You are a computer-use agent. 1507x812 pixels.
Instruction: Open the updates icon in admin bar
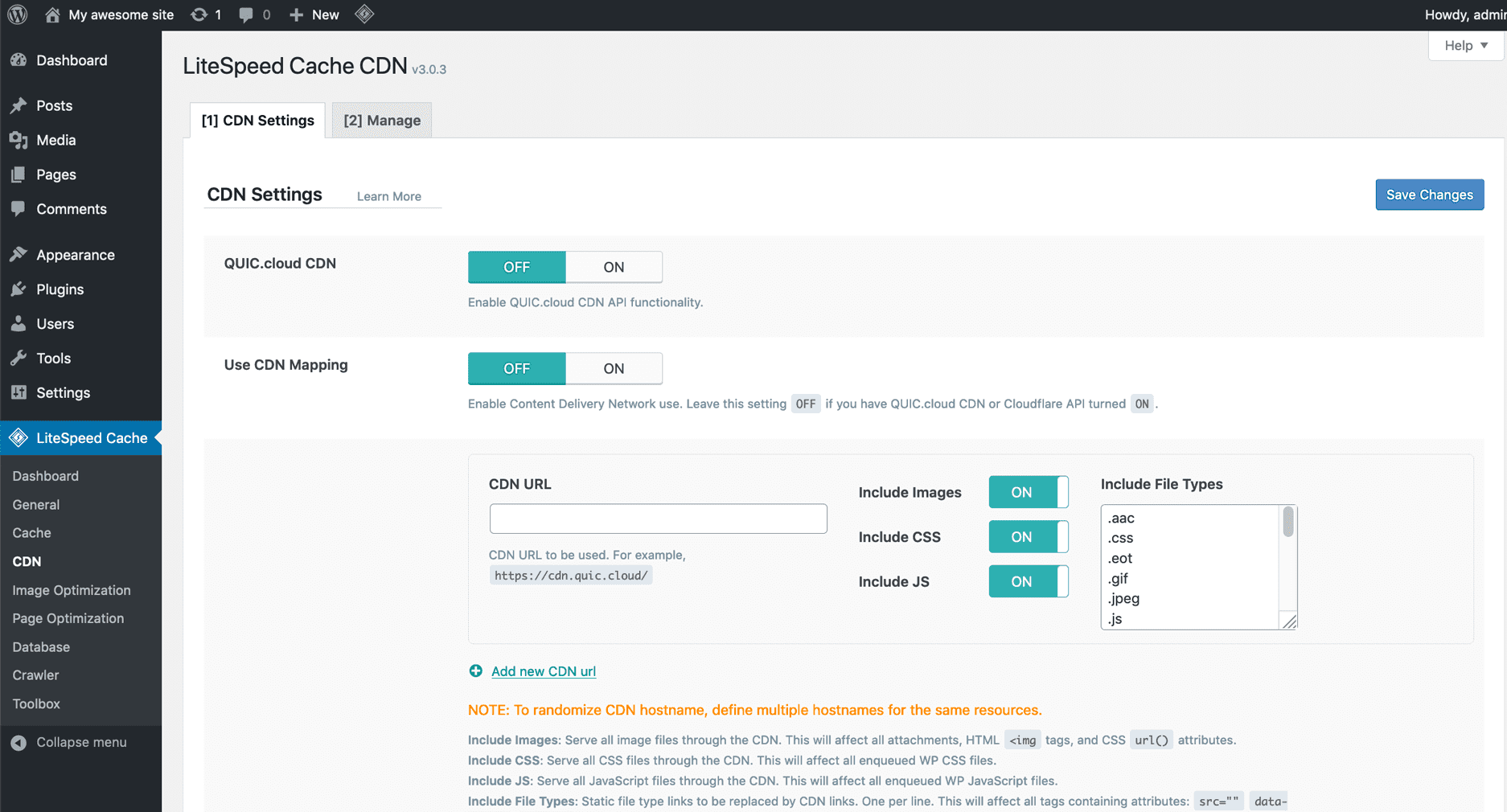[x=199, y=14]
